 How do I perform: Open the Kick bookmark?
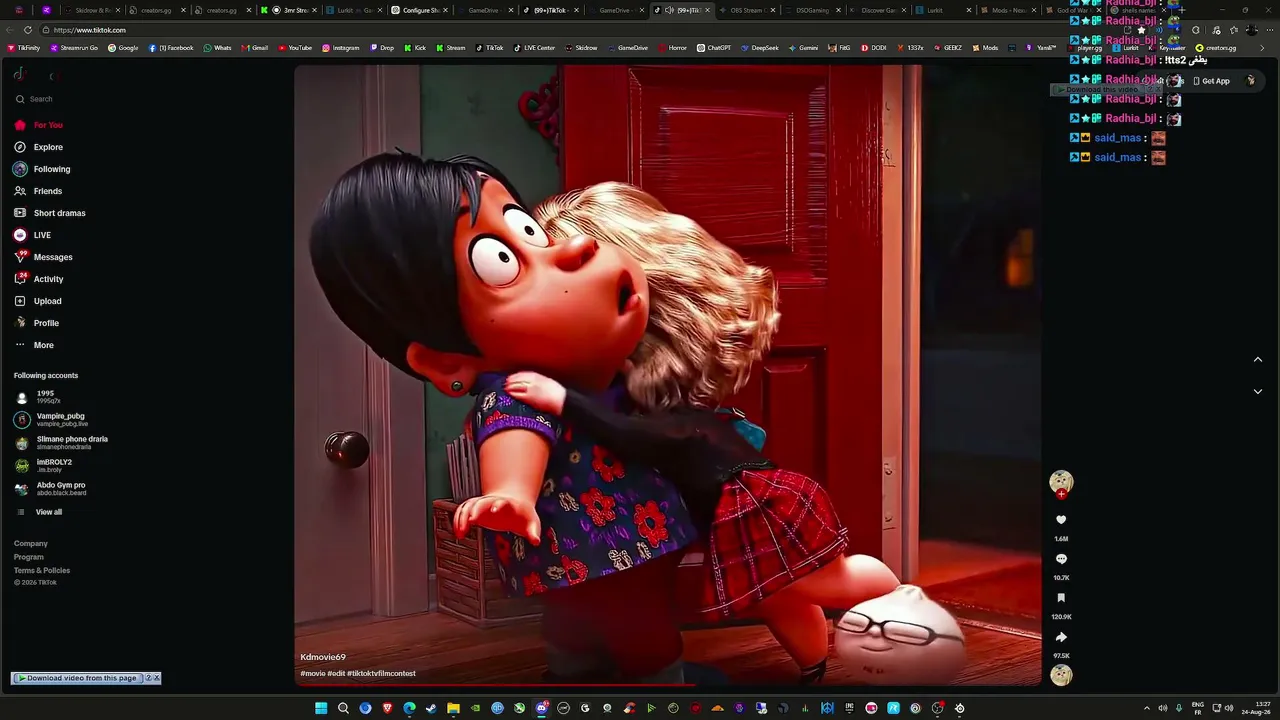[x=415, y=48]
